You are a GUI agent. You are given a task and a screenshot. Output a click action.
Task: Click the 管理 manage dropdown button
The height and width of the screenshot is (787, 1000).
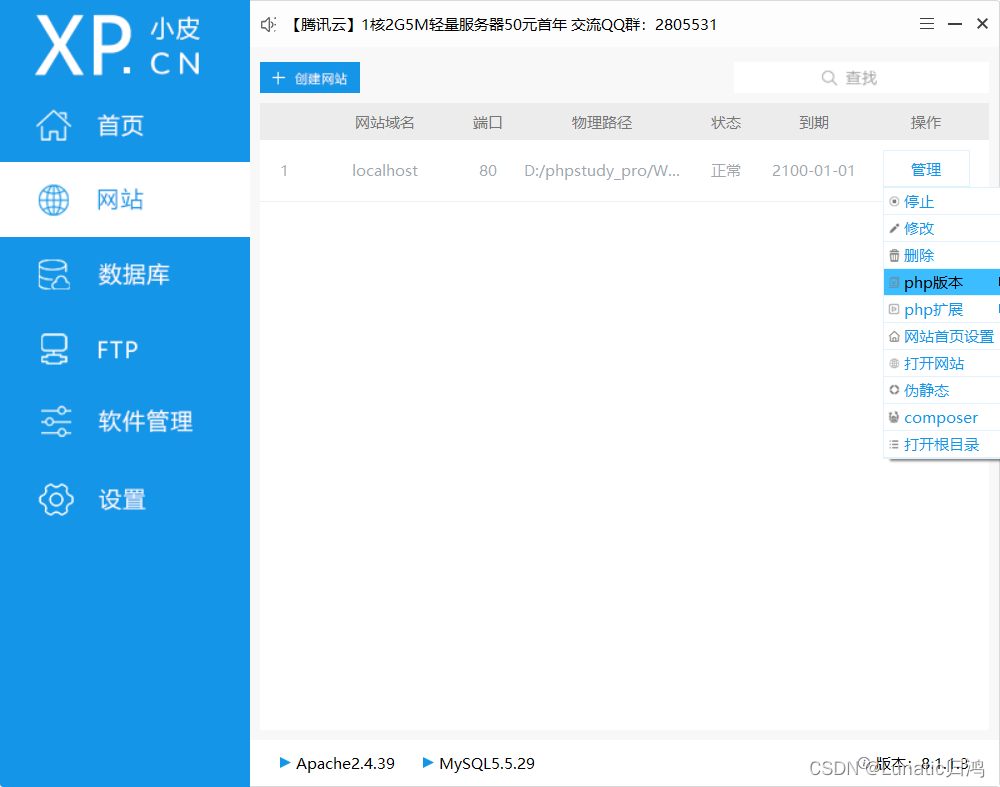[x=926, y=170]
